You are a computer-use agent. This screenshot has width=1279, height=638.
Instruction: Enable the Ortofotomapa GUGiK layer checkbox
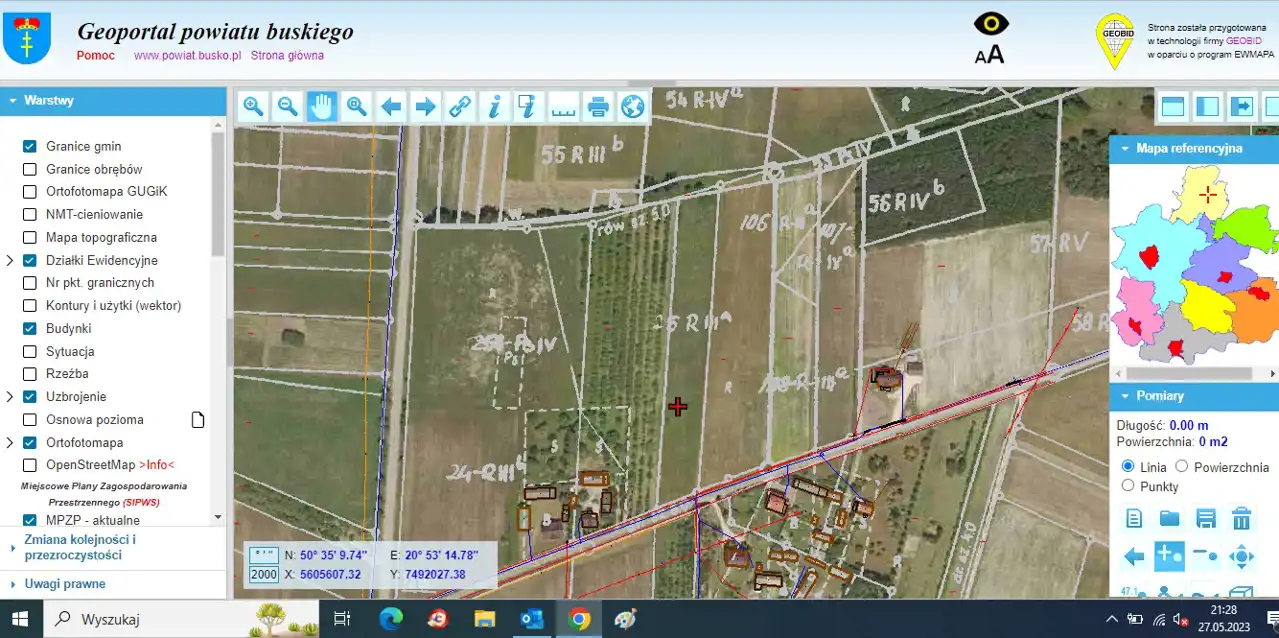30,192
